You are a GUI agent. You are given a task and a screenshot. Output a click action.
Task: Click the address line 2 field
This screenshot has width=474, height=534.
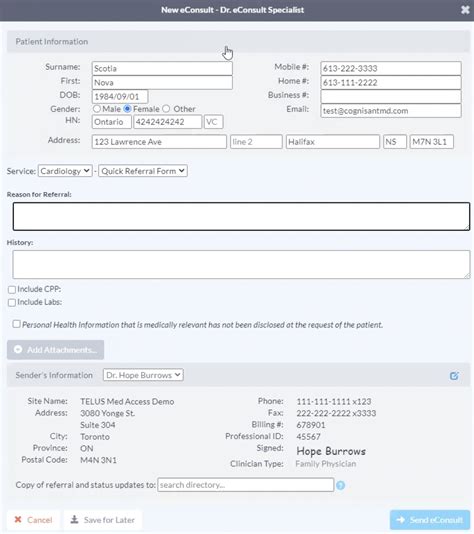[256, 142]
